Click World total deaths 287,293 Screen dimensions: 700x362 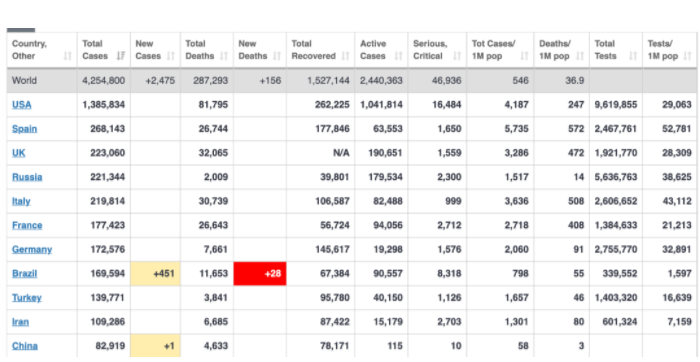(x=210, y=81)
